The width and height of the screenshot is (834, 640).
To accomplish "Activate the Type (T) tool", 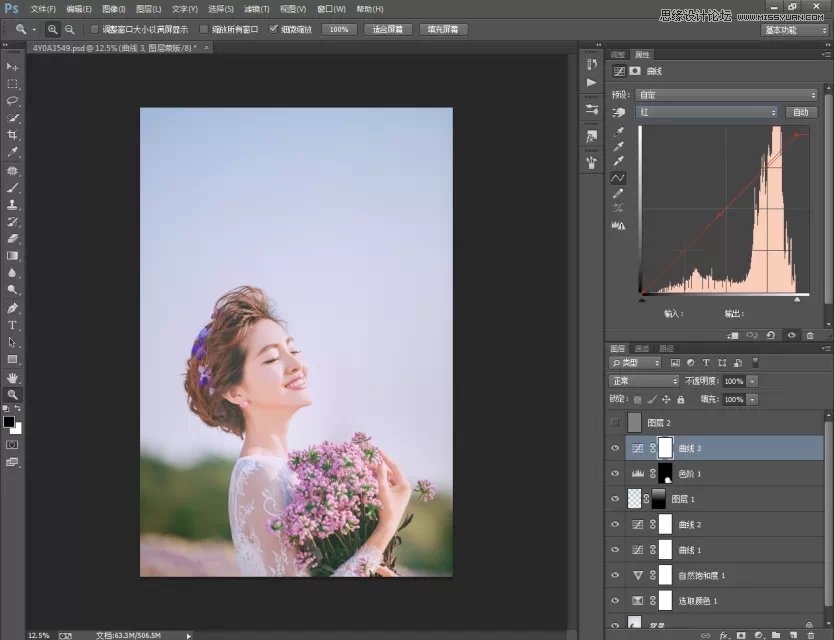I will tap(13, 325).
